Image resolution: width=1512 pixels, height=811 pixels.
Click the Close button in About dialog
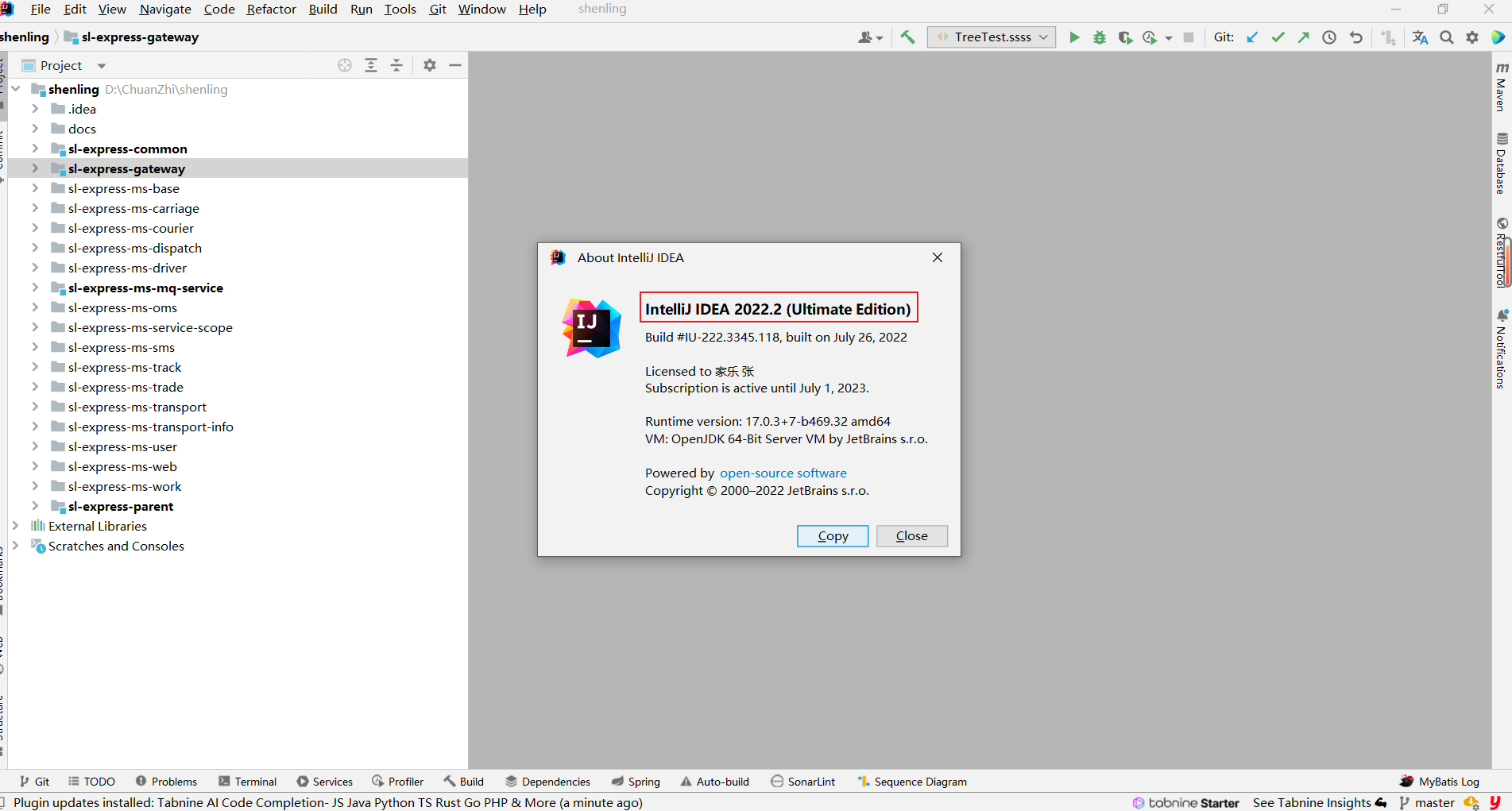coord(912,536)
